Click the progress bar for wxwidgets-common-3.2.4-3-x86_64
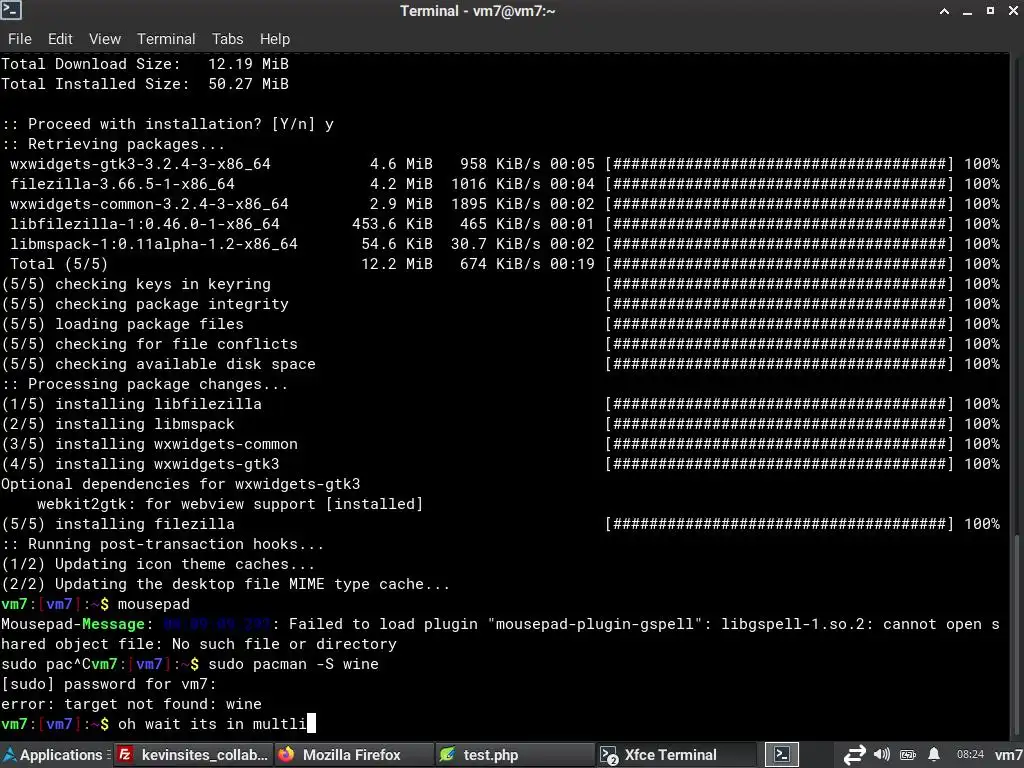This screenshot has height=768, width=1024. coord(780,204)
